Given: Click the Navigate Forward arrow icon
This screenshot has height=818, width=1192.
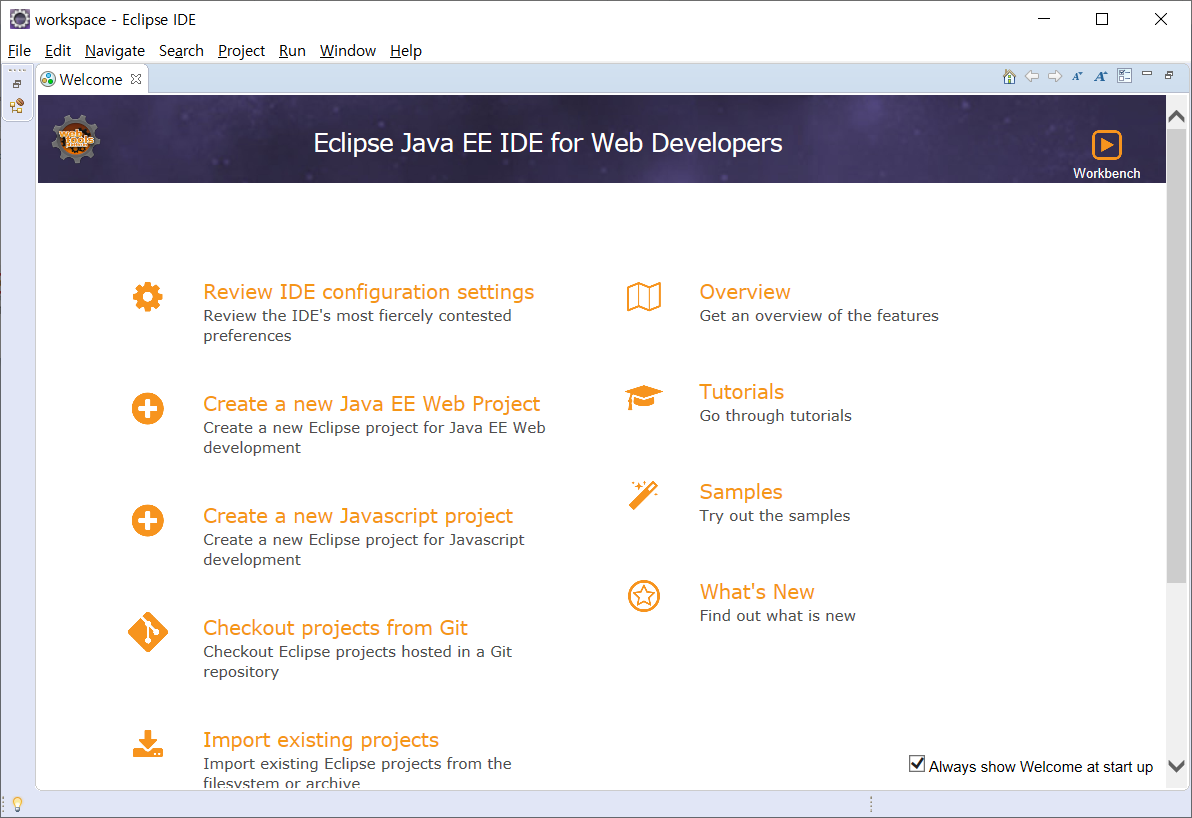Looking at the screenshot, I should pos(1054,76).
